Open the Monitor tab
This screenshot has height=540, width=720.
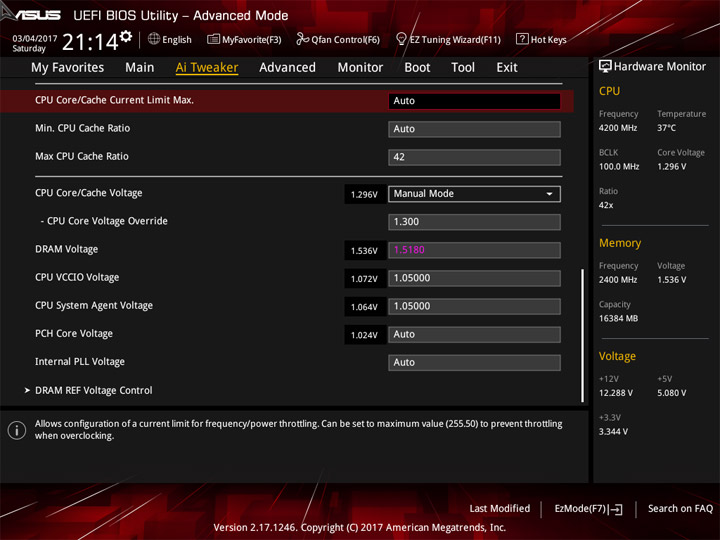pos(360,68)
